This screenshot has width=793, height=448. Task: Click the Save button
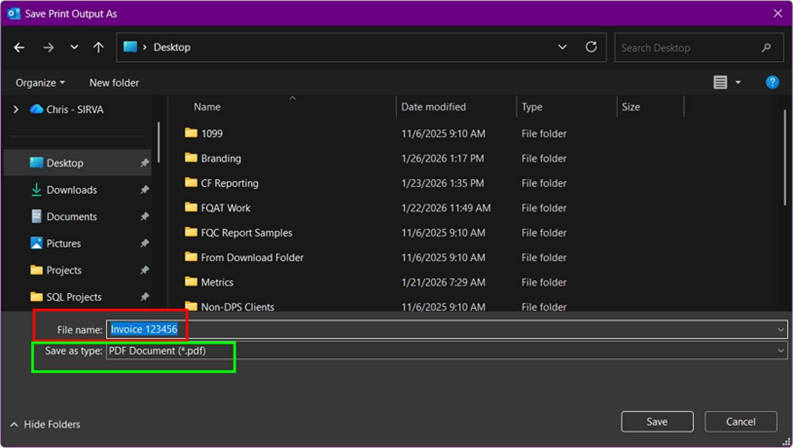pos(657,421)
